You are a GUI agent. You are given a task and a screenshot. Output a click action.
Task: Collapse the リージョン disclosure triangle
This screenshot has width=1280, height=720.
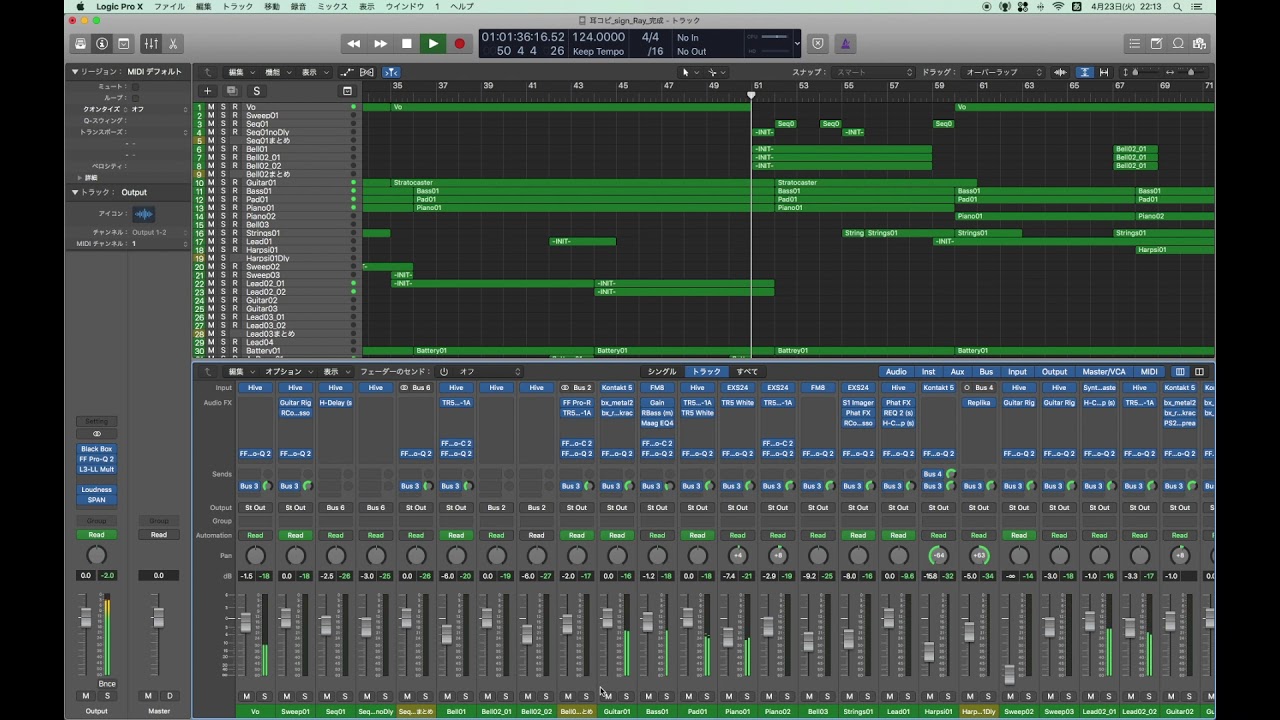74,72
